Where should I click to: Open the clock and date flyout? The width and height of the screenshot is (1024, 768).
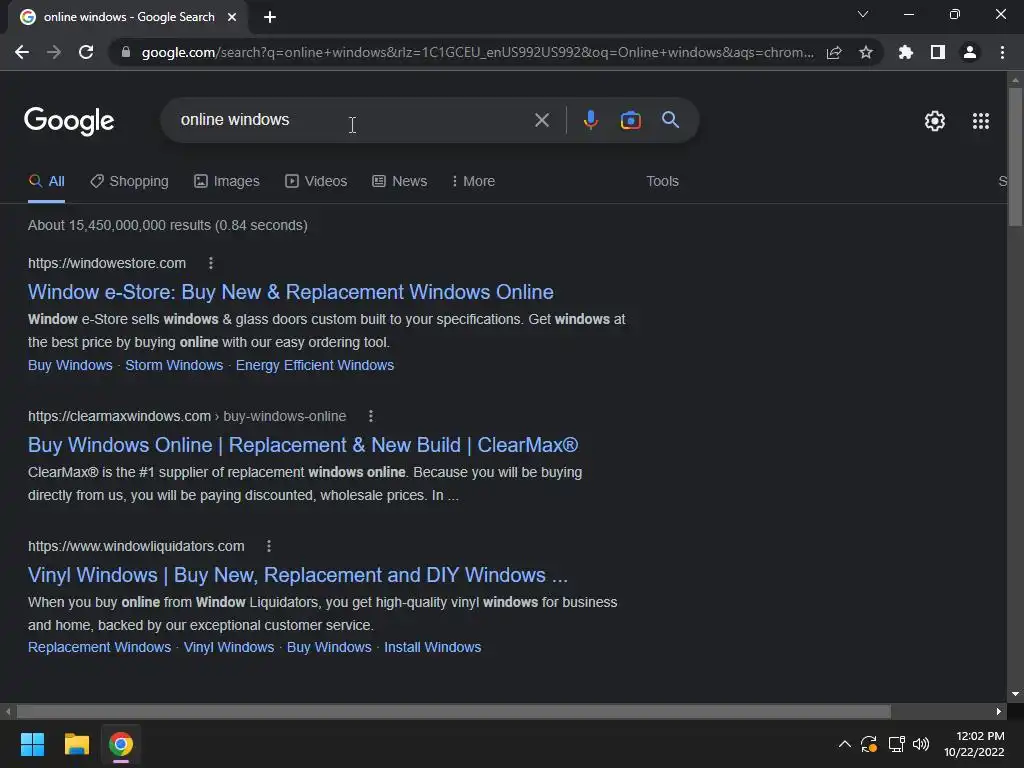(x=974, y=744)
